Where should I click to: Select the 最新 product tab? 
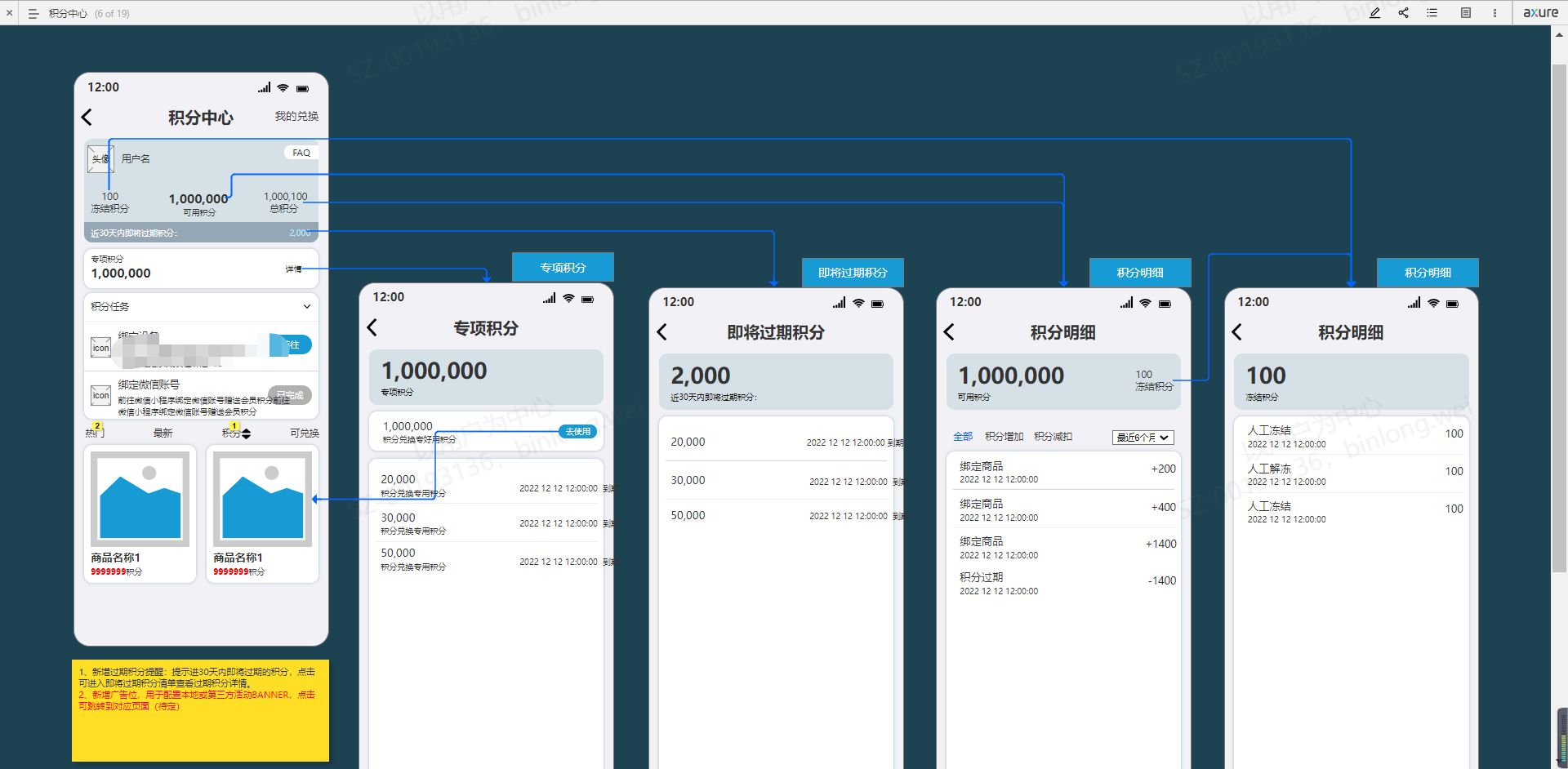pyautogui.click(x=163, y=433)
